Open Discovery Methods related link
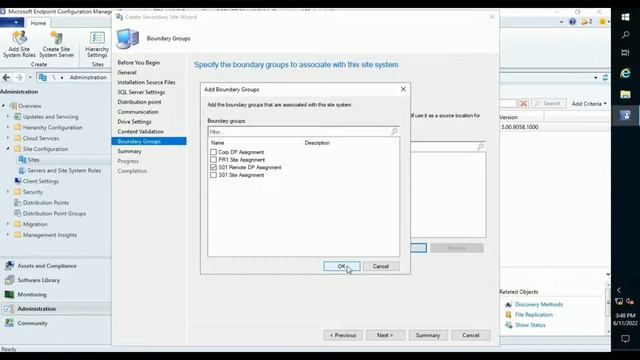The height and width of the screenshot is (360, 640). click(x=539, y=304)
